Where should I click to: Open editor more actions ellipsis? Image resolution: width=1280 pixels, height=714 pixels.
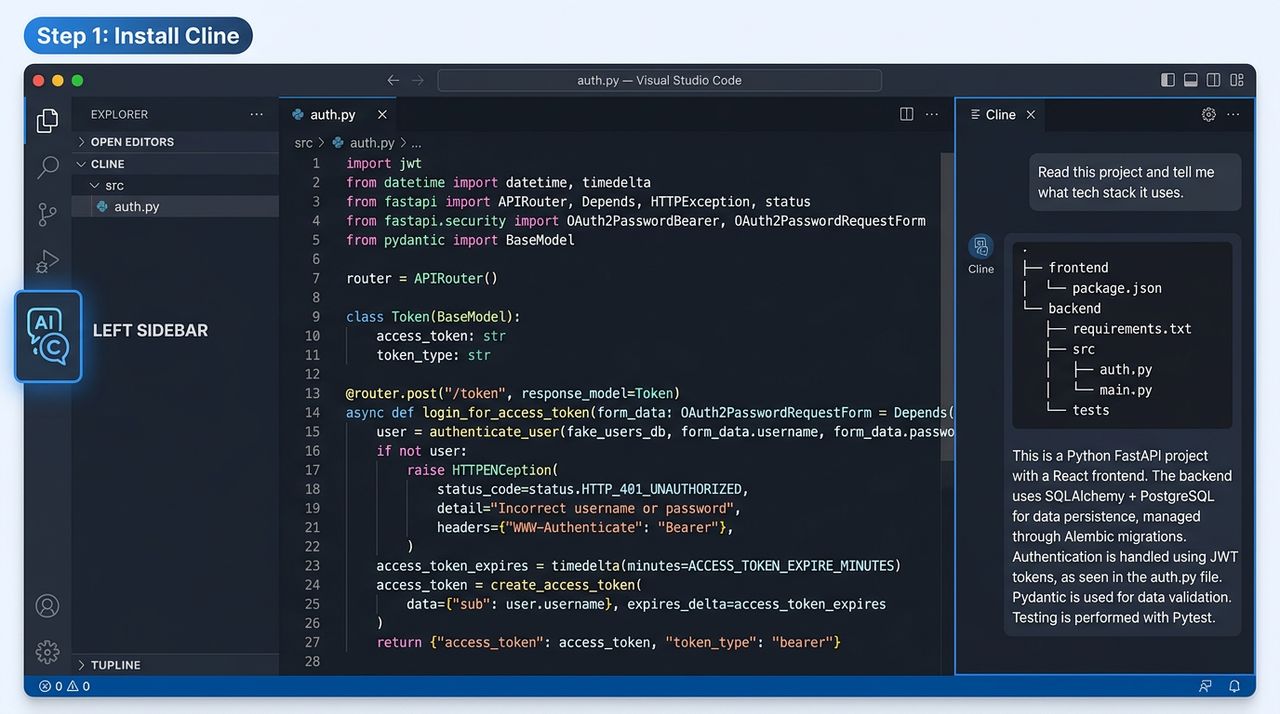pyautogui.click(x=932, y=114)
